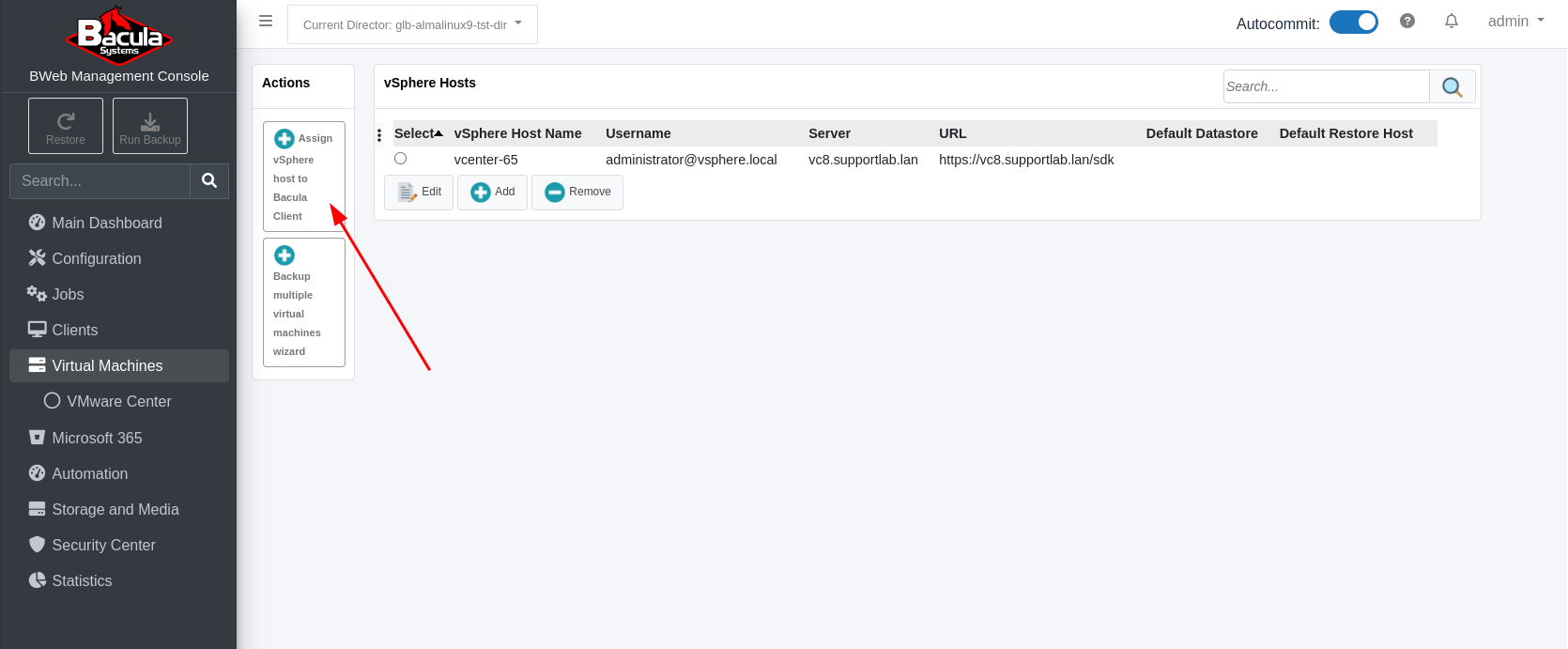1568x649 pixels.
Task: Click the VMware Center circle icon
Action: [x=53, y=401]
